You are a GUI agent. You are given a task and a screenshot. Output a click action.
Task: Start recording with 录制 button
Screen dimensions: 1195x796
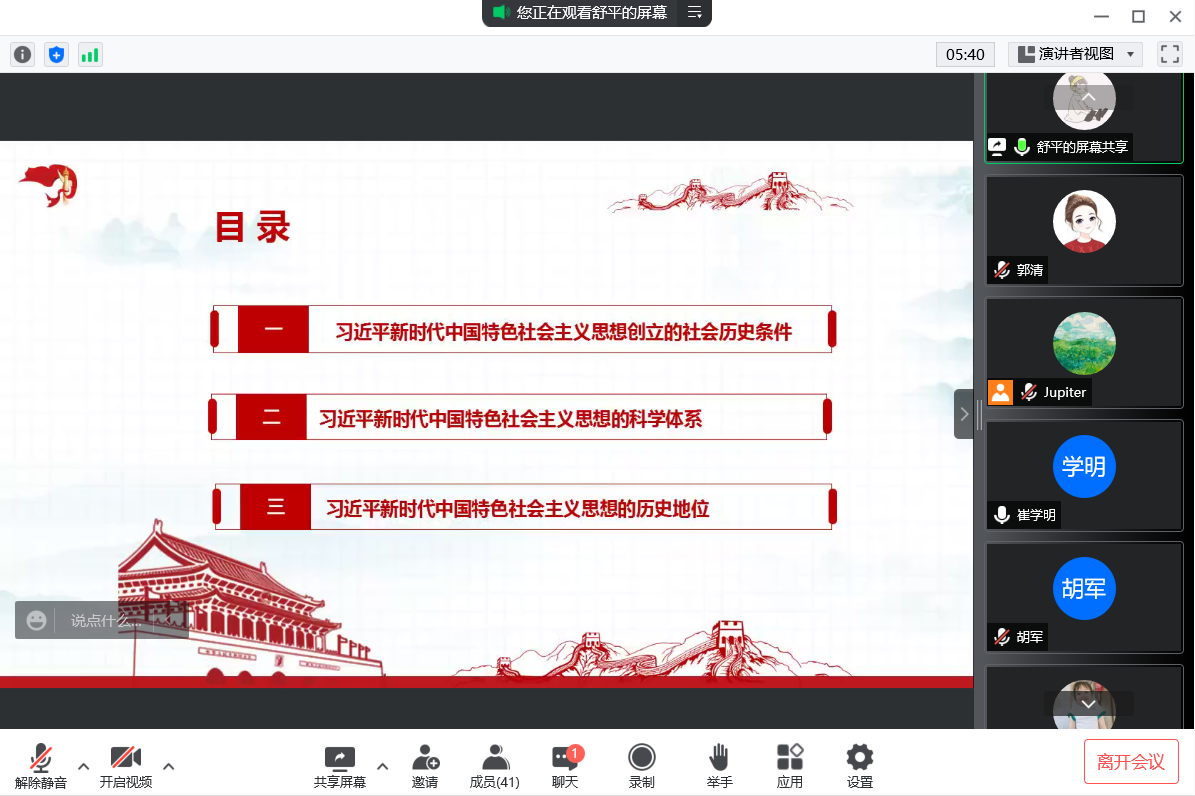642,766
